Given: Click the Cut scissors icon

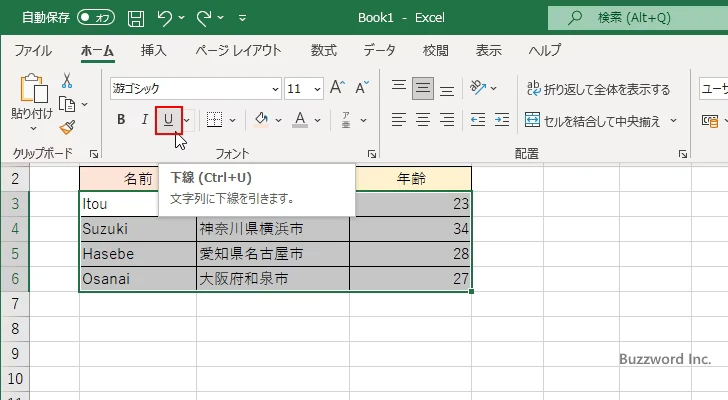Looking at the screenshot, I should 67,81.
